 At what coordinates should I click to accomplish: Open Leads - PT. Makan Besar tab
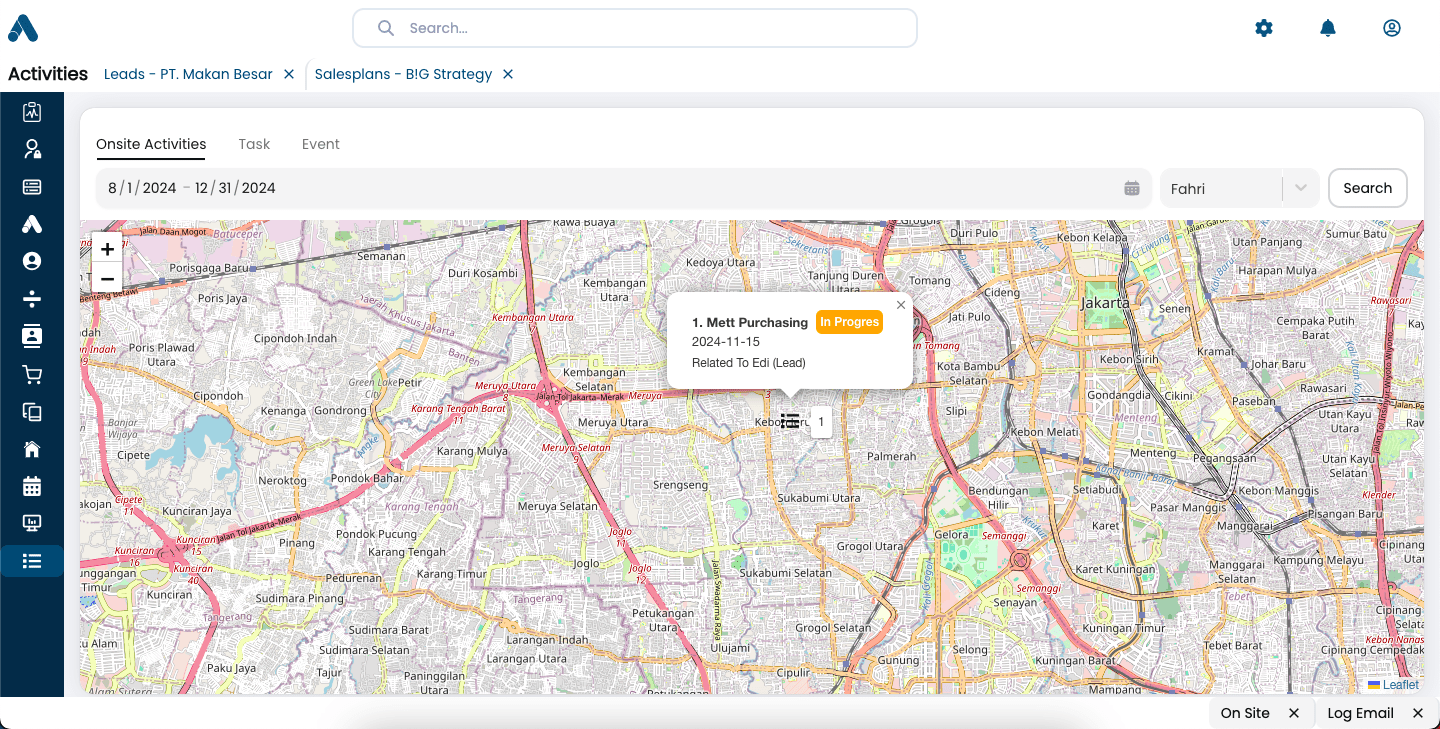[188, 74]
